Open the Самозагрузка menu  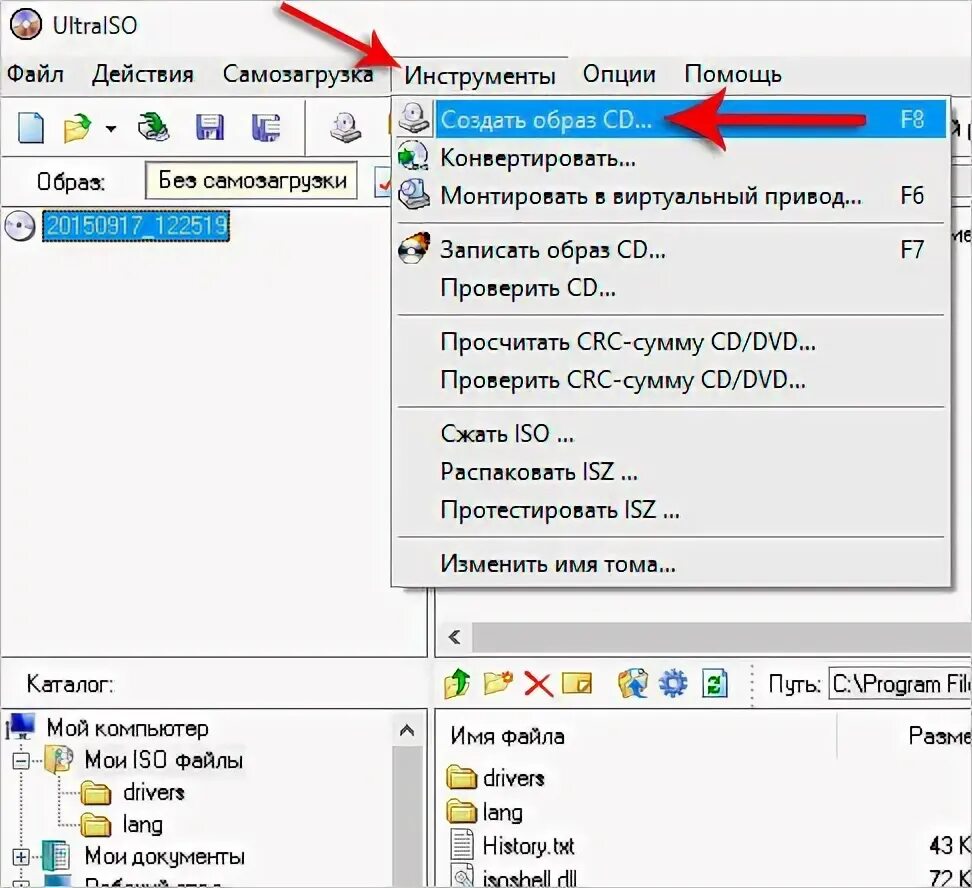pyautogui.click(x=298, y=74)
